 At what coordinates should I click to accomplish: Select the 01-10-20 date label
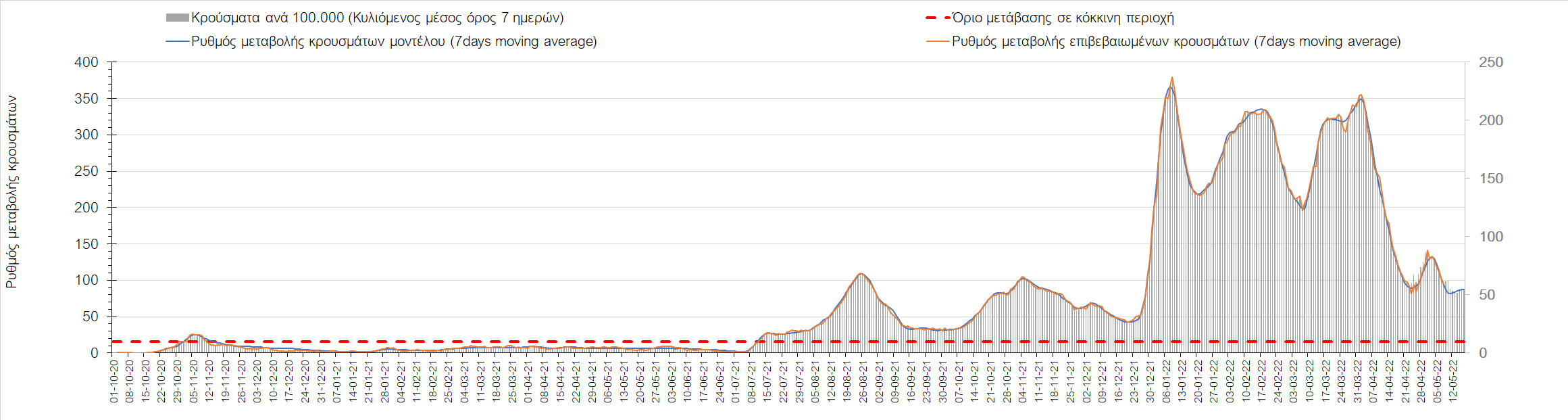tap(114, 381)
